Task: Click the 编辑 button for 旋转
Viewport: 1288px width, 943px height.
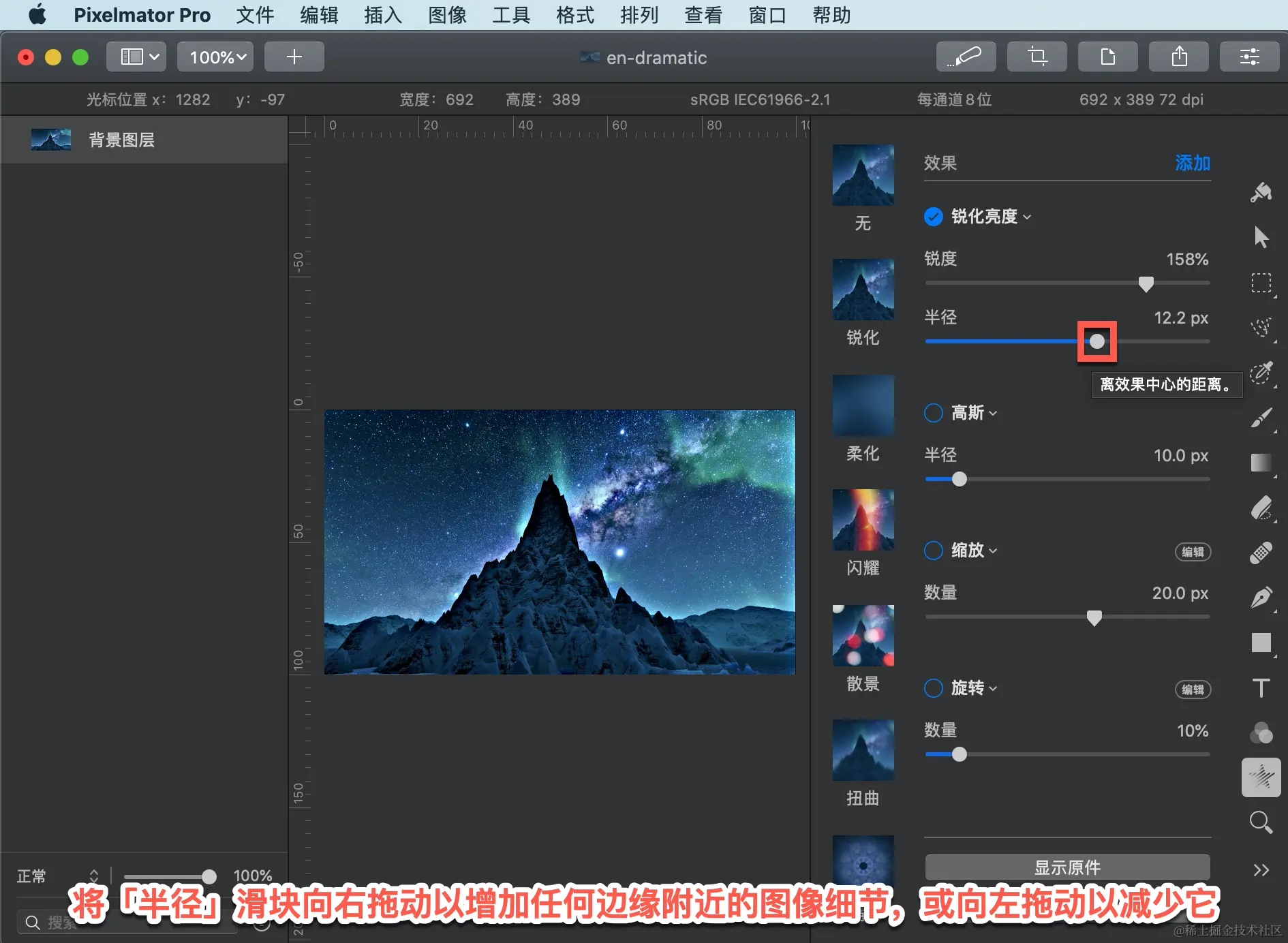Action: coord(1193,690)
